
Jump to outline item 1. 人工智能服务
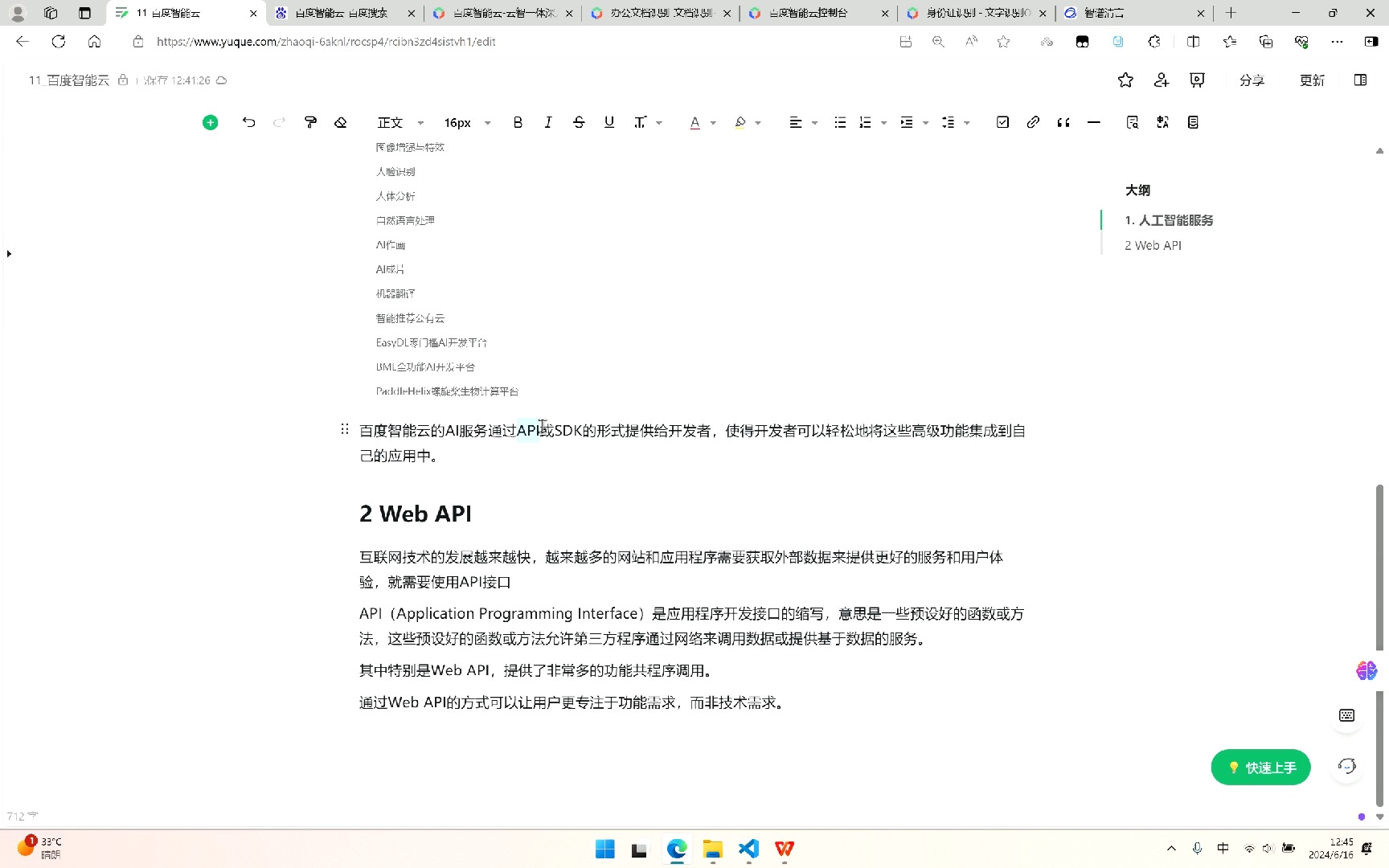[x=1169, y=220]
